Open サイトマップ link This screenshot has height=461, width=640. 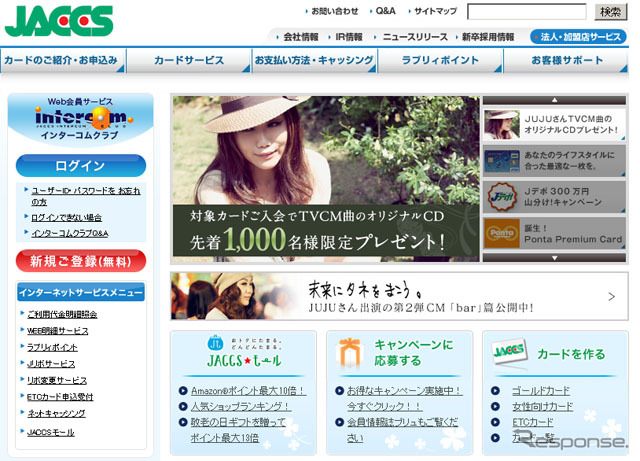tap(435, 11)
